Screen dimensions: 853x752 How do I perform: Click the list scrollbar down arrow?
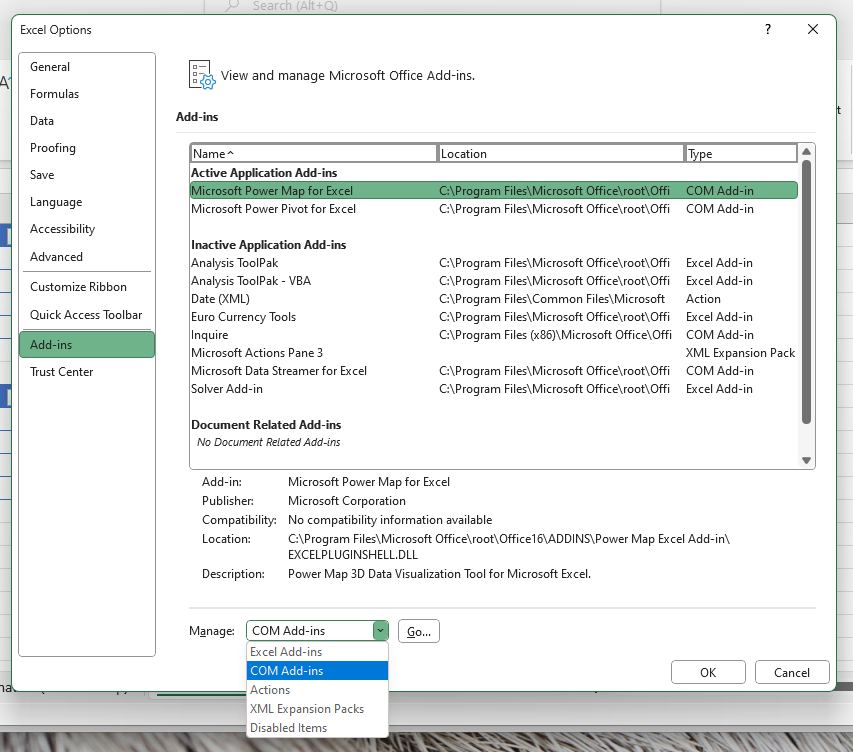(806, 460)
